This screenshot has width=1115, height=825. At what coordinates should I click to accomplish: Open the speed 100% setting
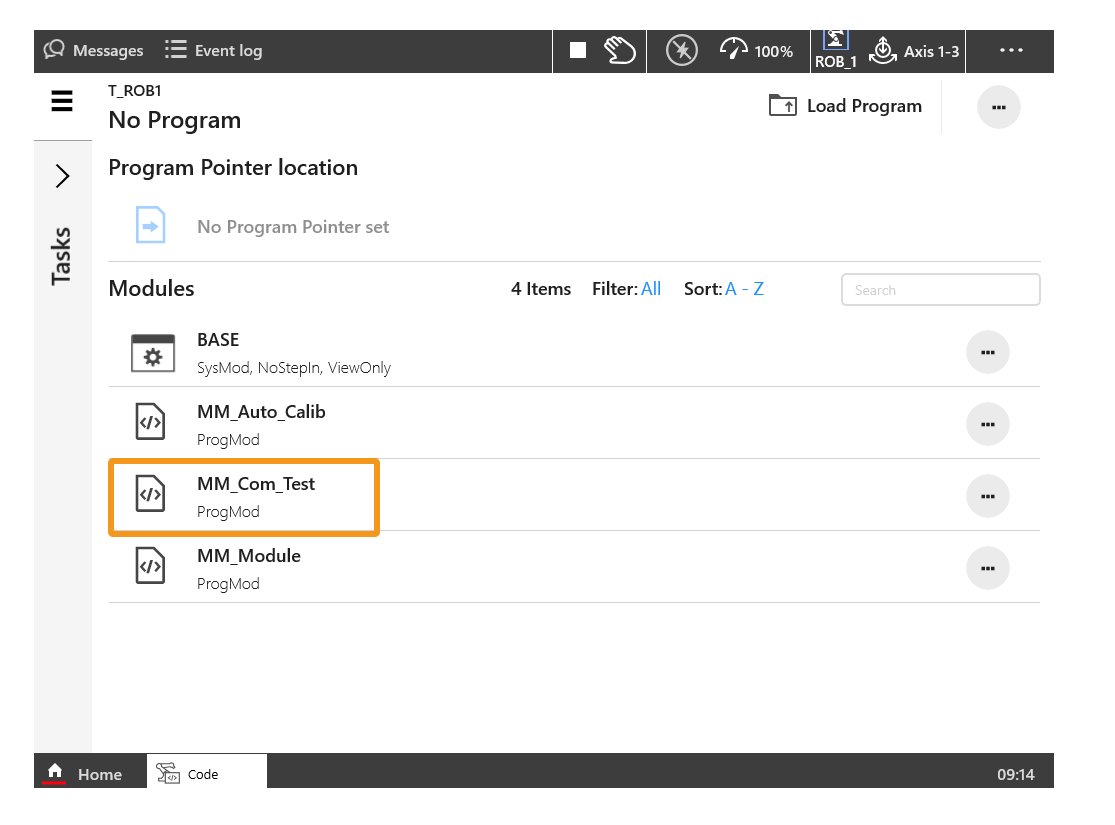[x=756, y=51]
